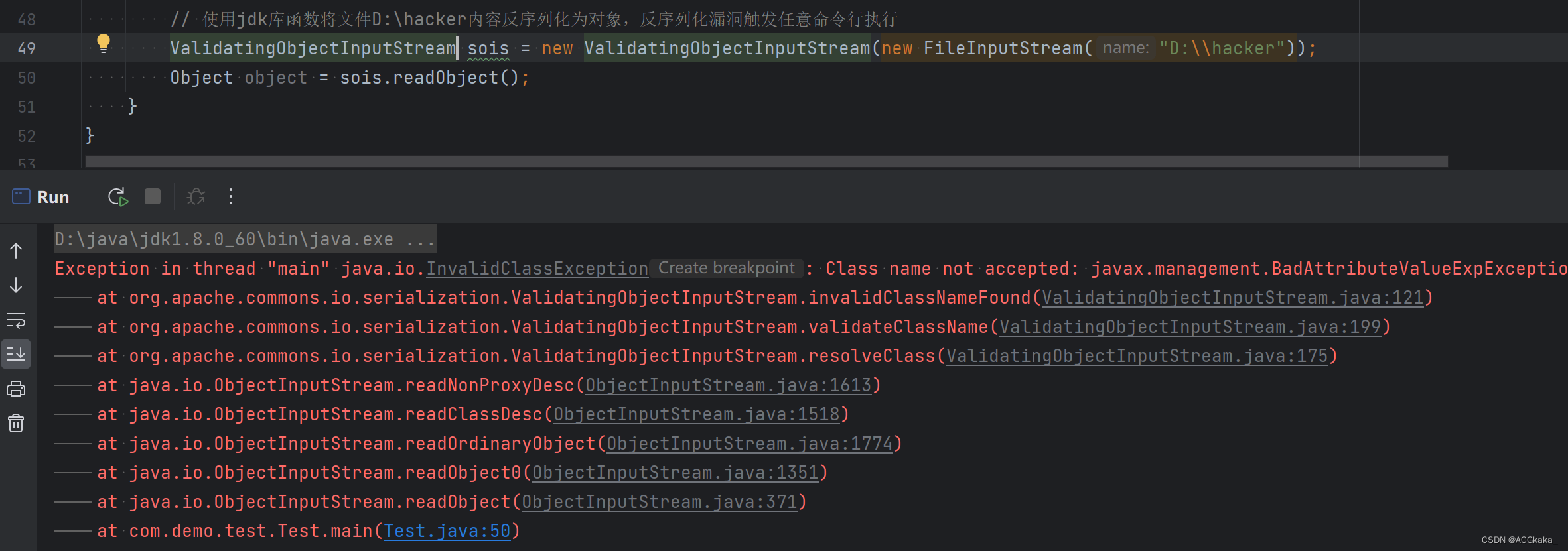The height and width of the screenshot is (551, 1568).
Task: Open the three-dot more options menu
Action: (231, 196)
